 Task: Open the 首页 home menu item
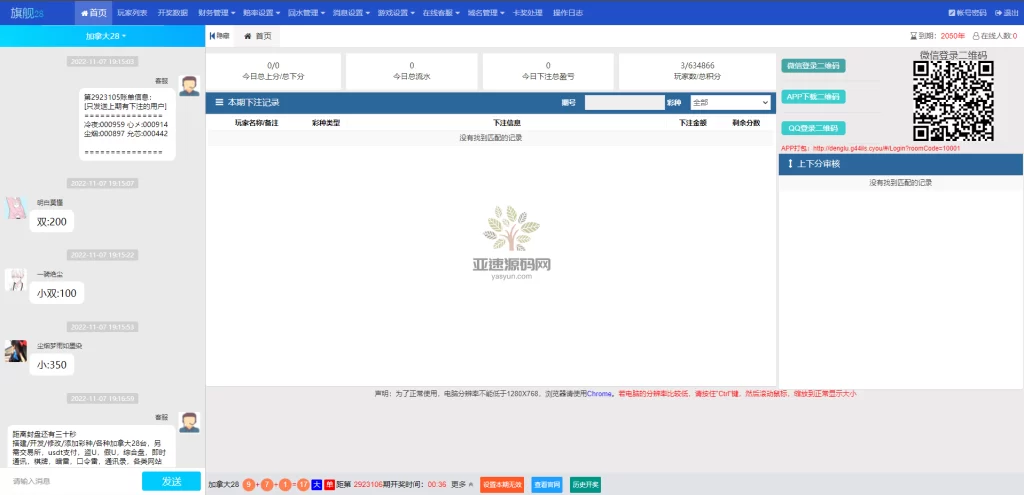click(93, 12)
